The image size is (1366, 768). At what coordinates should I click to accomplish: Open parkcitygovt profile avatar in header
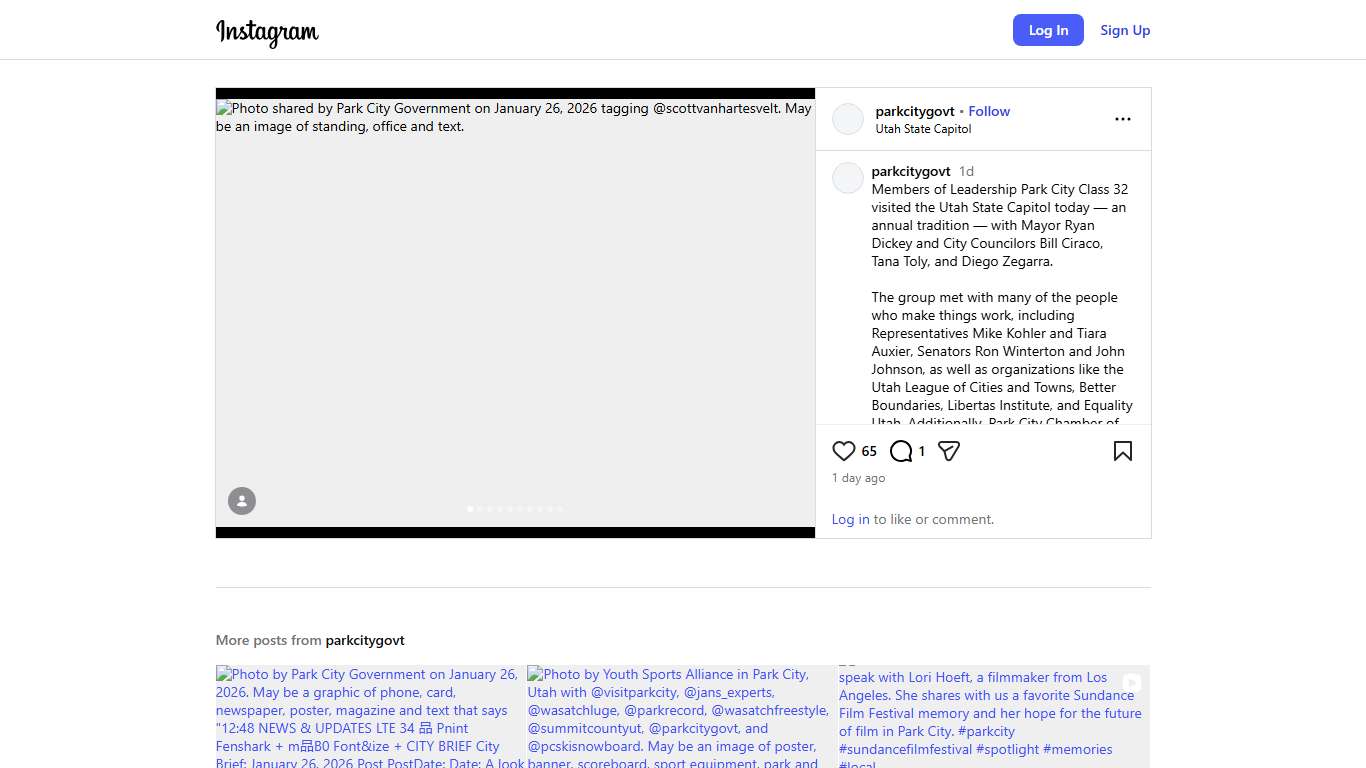tap(848, 119)
